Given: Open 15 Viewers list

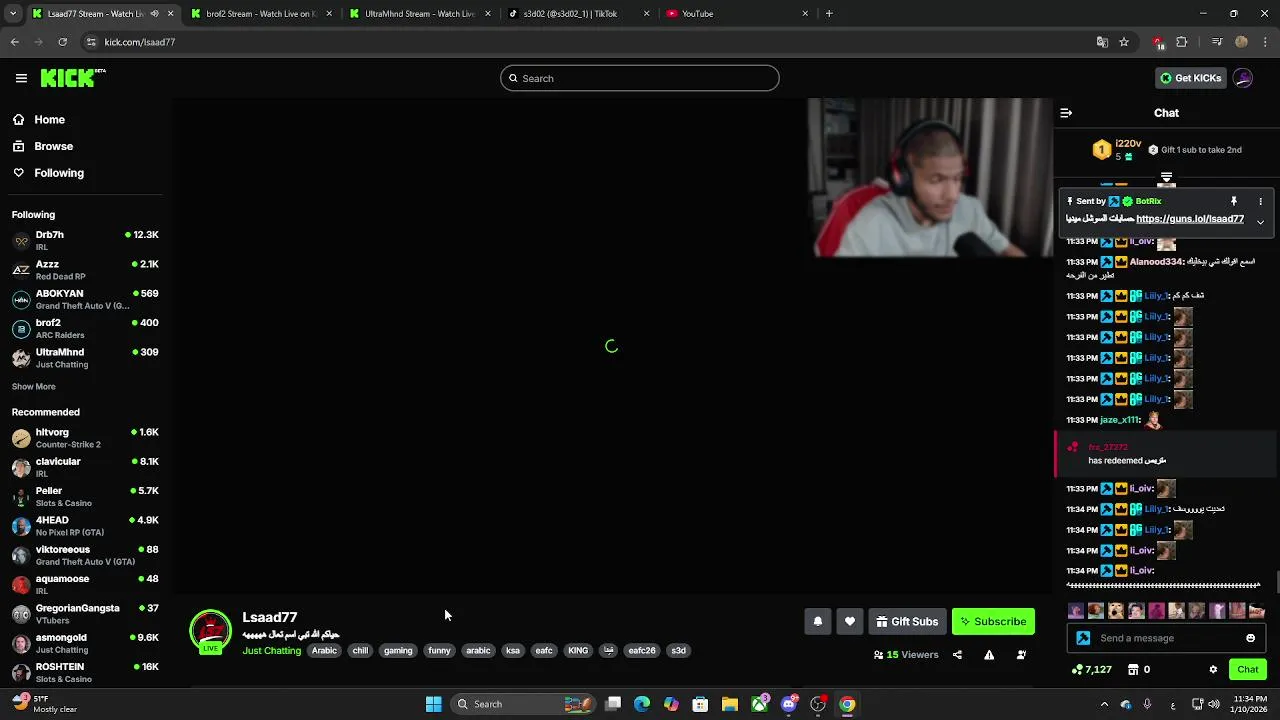Looking at the screenshot, I should point(906,655).
